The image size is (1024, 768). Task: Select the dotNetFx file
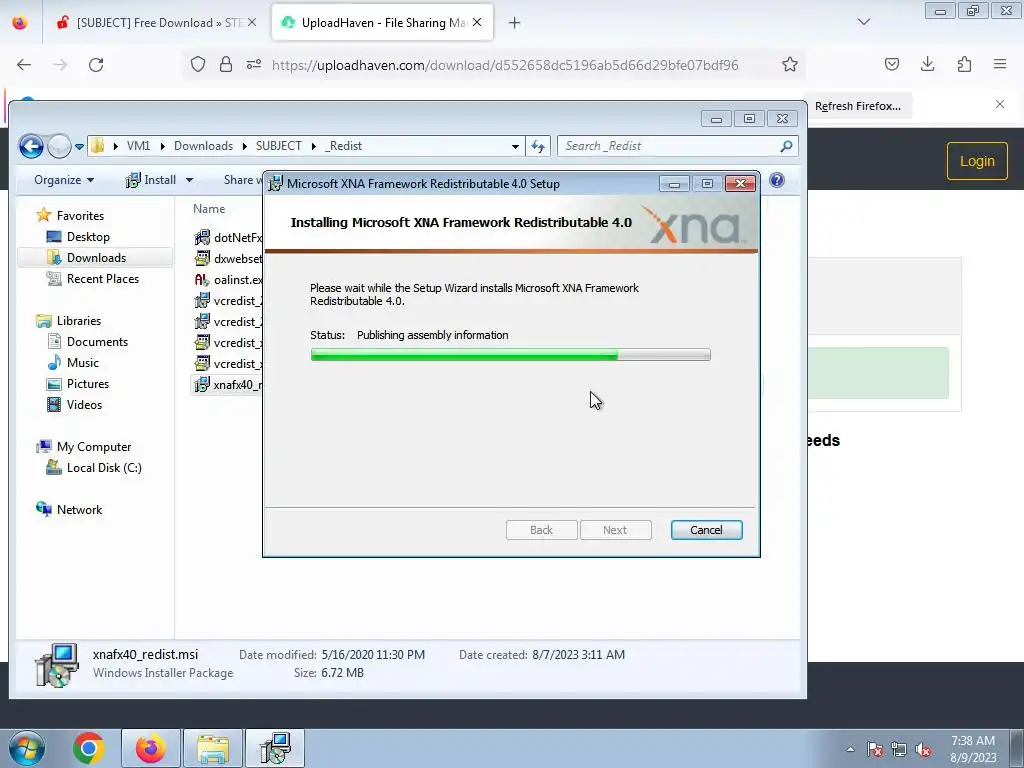click(228, 237)
